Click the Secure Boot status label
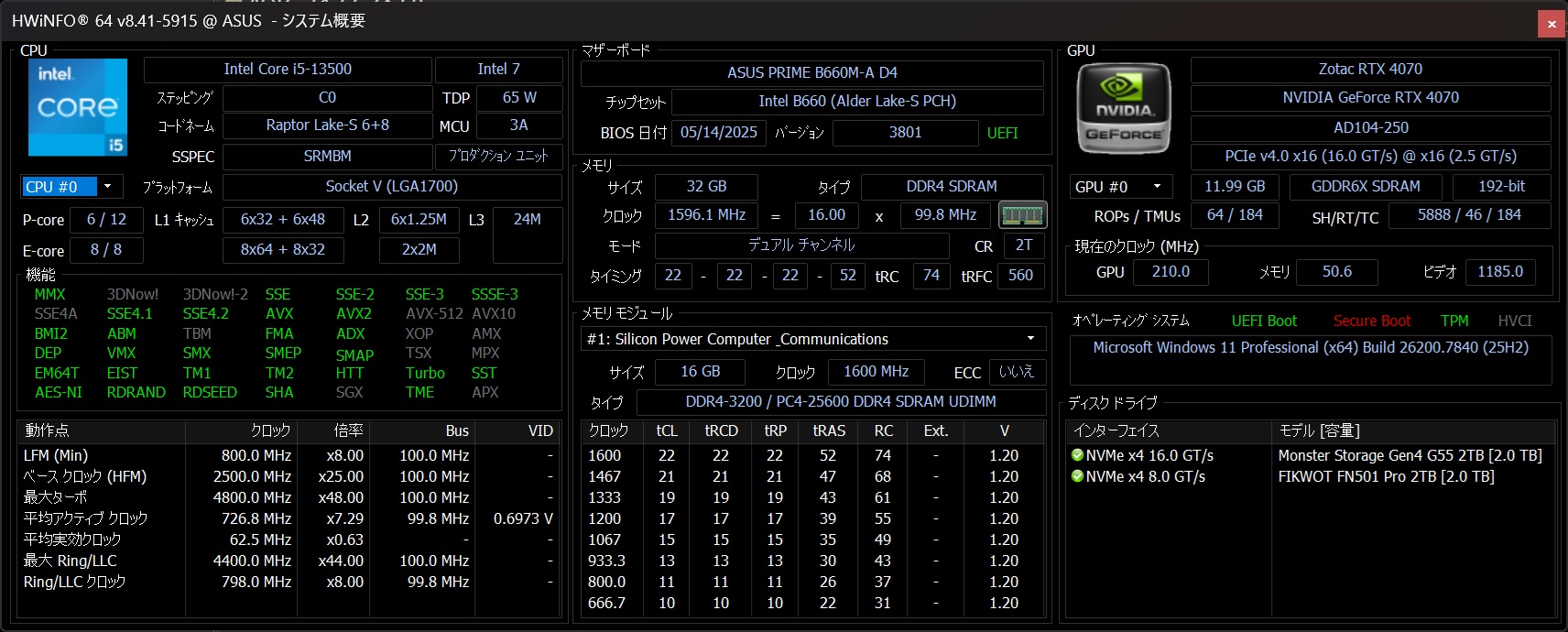 (x=1371, y=321)
